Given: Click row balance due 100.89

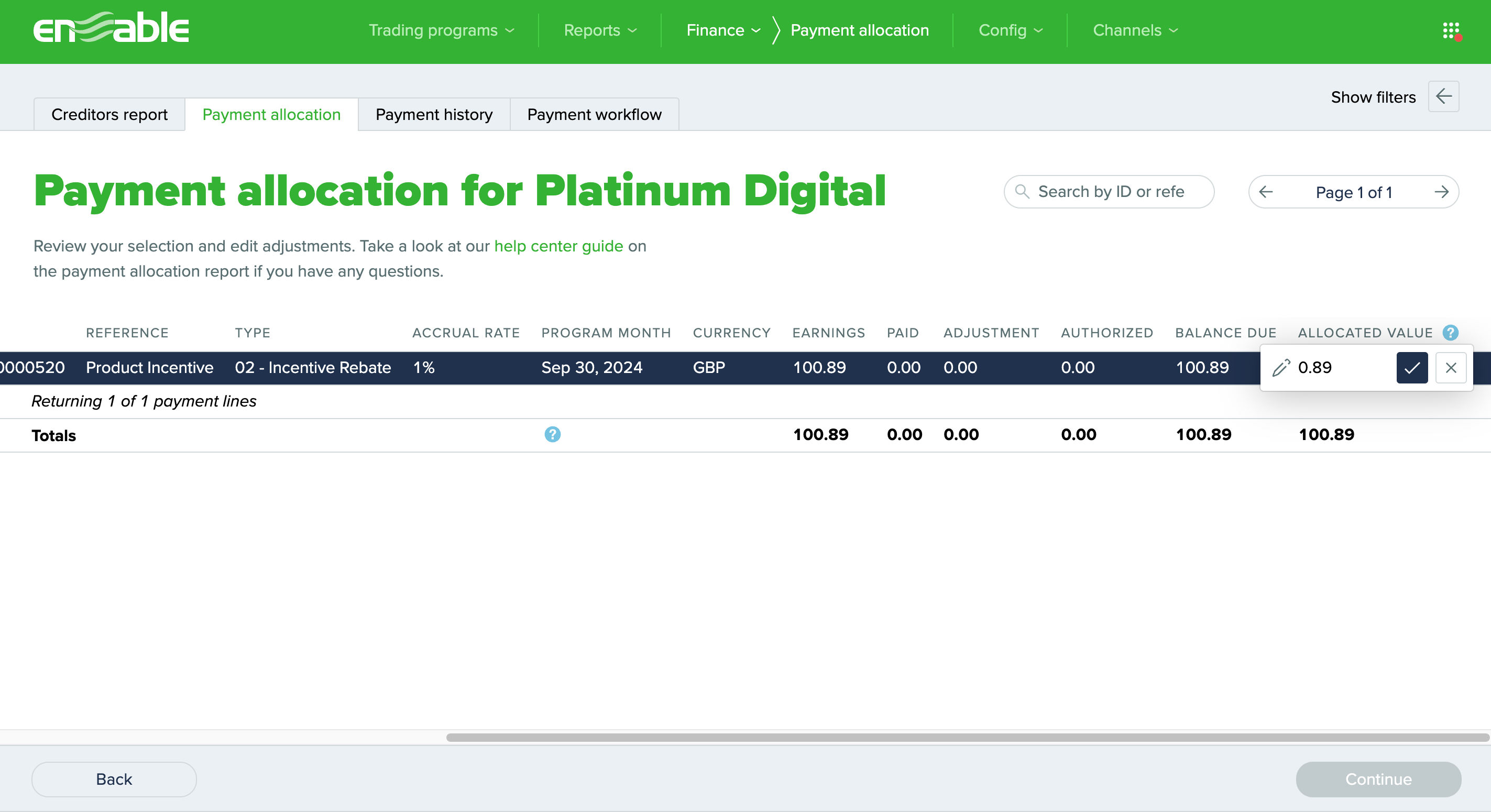Looking at the screenshot, I should tap(1202, 368).
